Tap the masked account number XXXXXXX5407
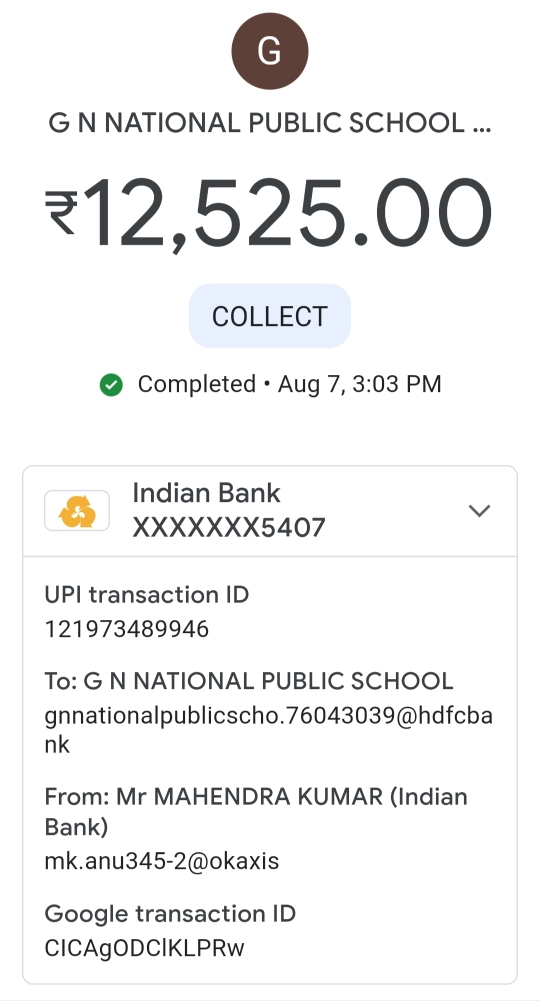 click(229, 528)
